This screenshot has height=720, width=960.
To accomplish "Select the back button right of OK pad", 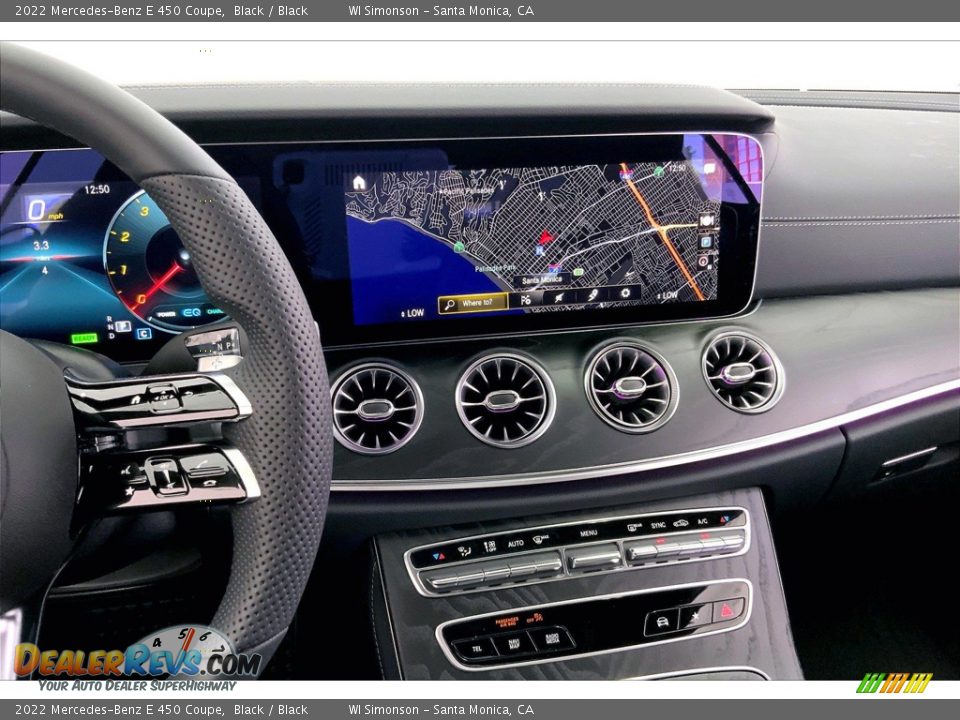I will 191,395.
